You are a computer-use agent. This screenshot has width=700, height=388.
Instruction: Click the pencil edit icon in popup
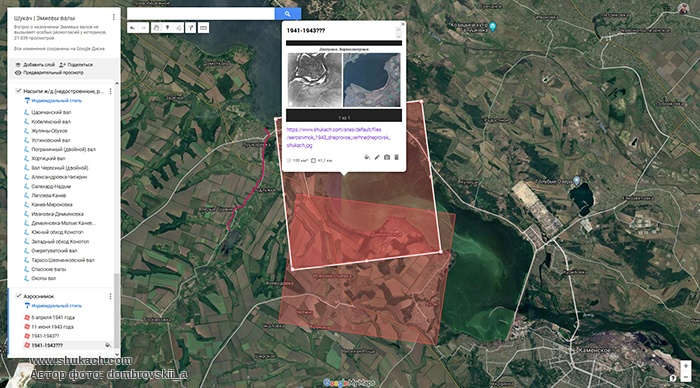click(x=377, y=157)
